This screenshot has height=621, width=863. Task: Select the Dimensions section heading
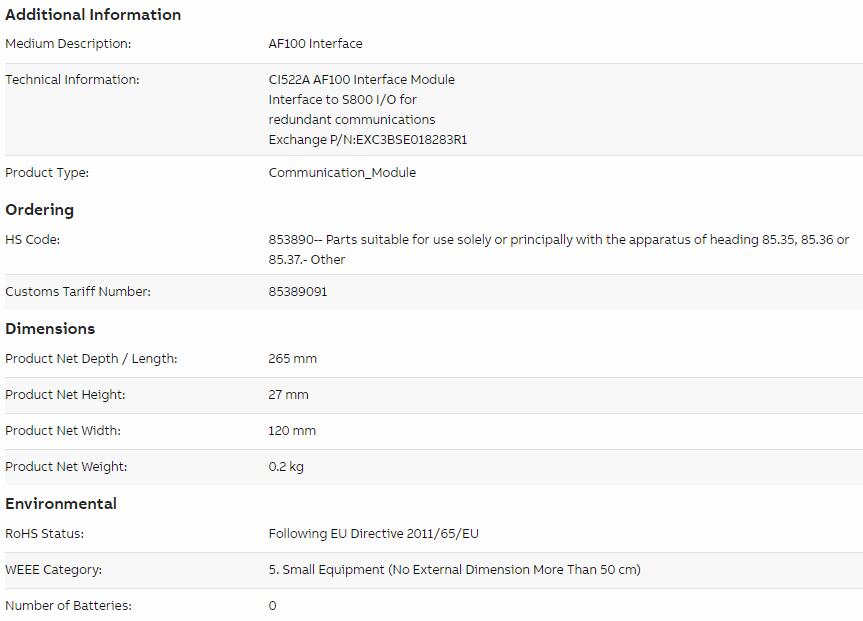(x=50, y=329)
